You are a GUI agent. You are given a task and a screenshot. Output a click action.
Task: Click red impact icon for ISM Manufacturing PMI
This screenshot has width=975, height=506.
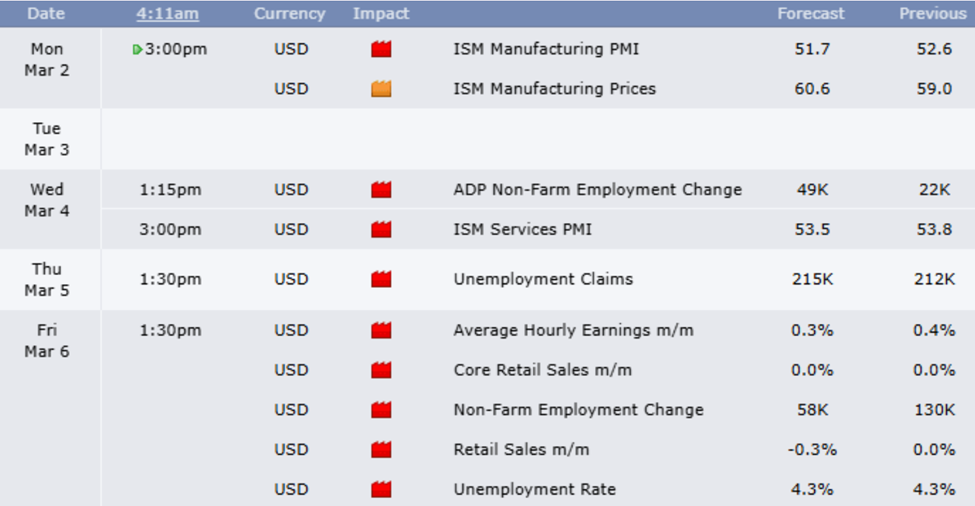381,49
